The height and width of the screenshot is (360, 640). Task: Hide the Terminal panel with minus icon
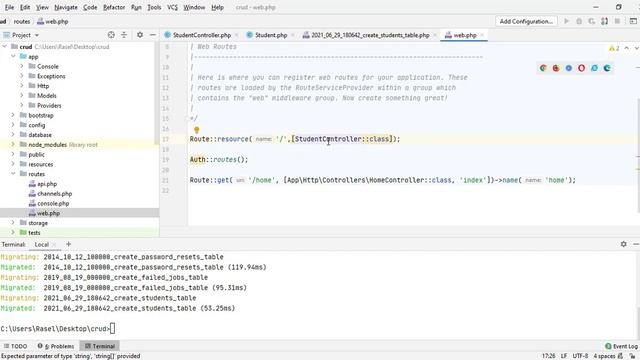(x=636, y=244)
